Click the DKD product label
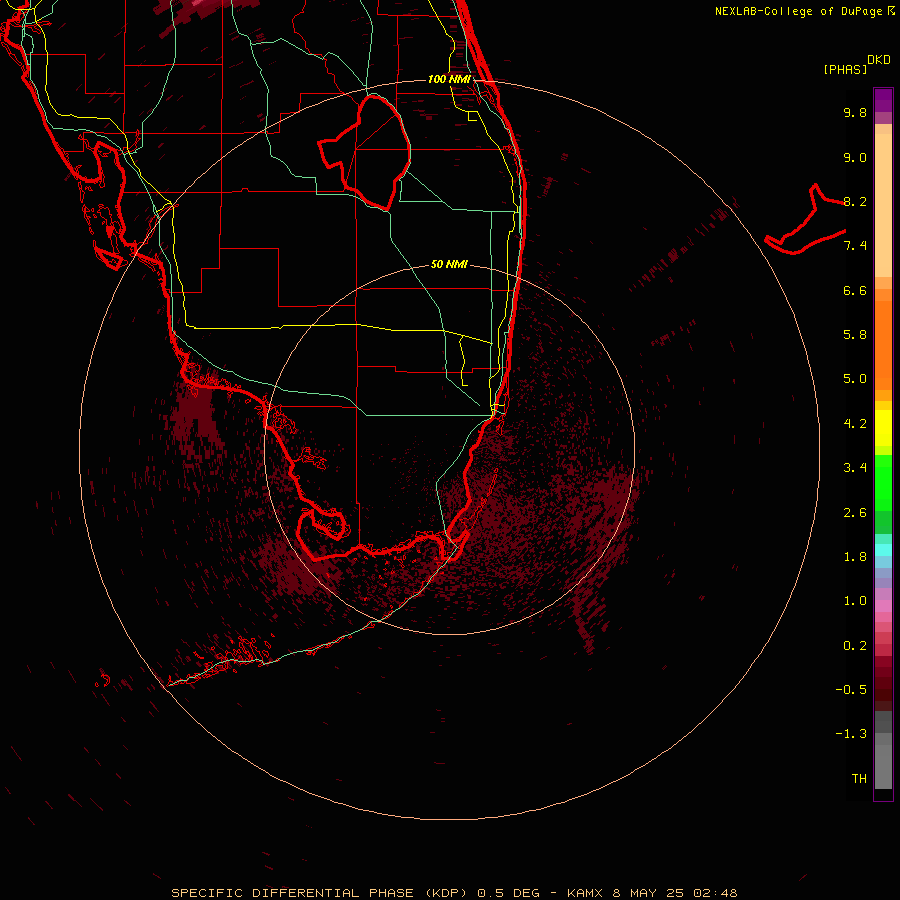 coord(879,60)
